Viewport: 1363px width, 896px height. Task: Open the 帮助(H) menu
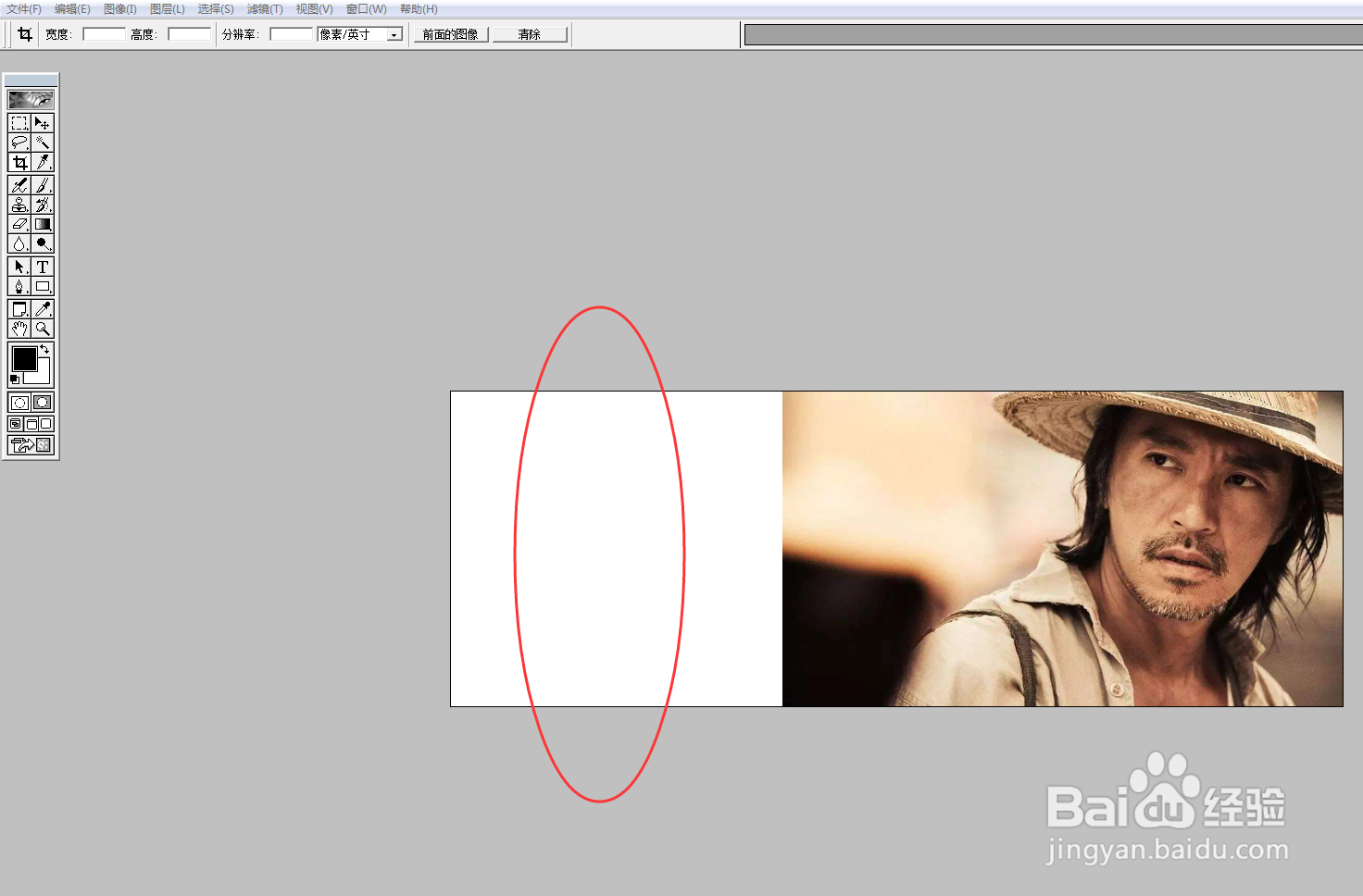(x=419, y=9)
